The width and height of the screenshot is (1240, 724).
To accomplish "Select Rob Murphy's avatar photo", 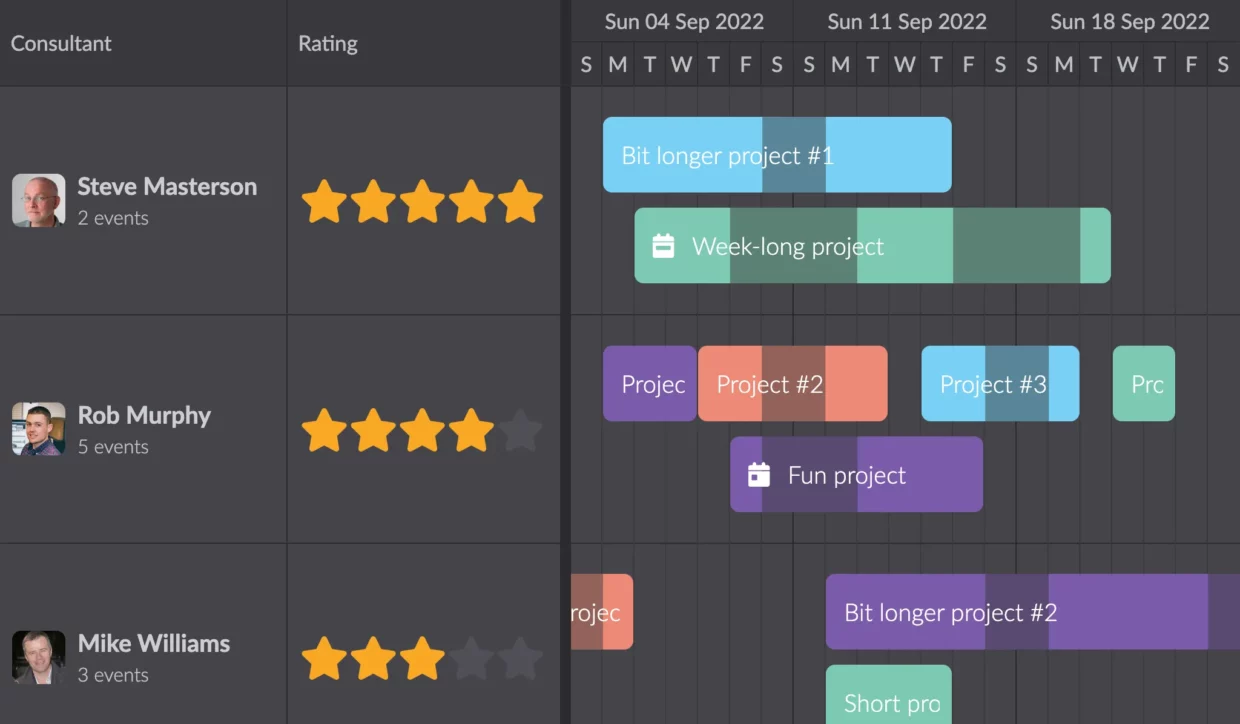I will click(x=39, y=429).
